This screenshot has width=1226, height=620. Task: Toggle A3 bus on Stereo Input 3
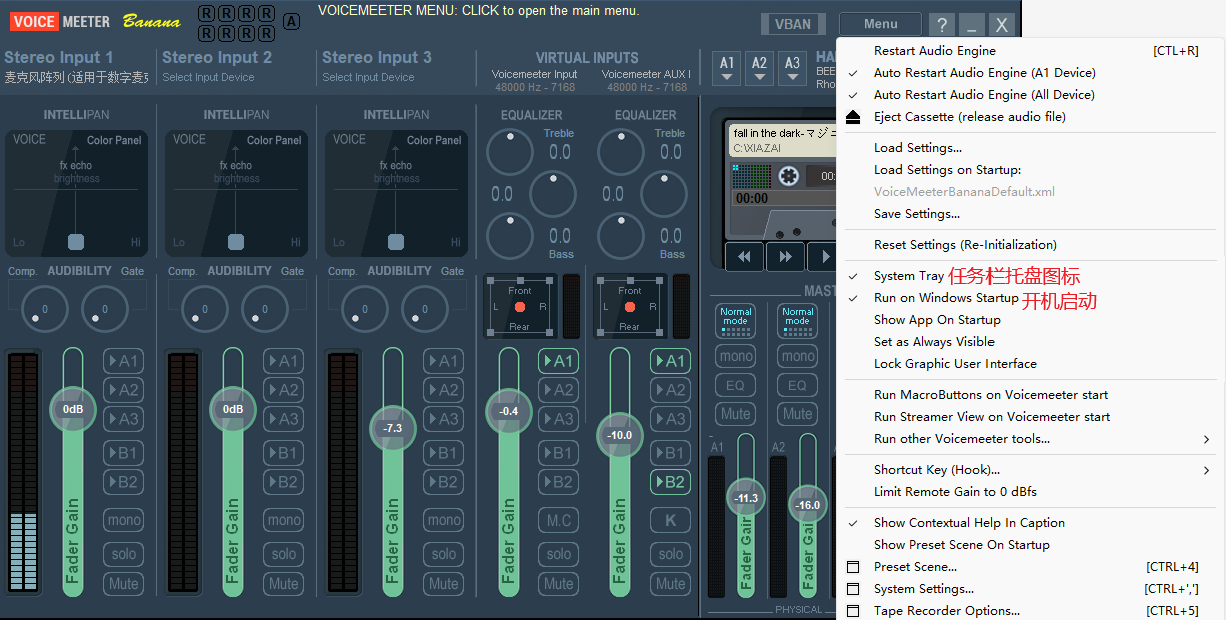pos(444,419)
